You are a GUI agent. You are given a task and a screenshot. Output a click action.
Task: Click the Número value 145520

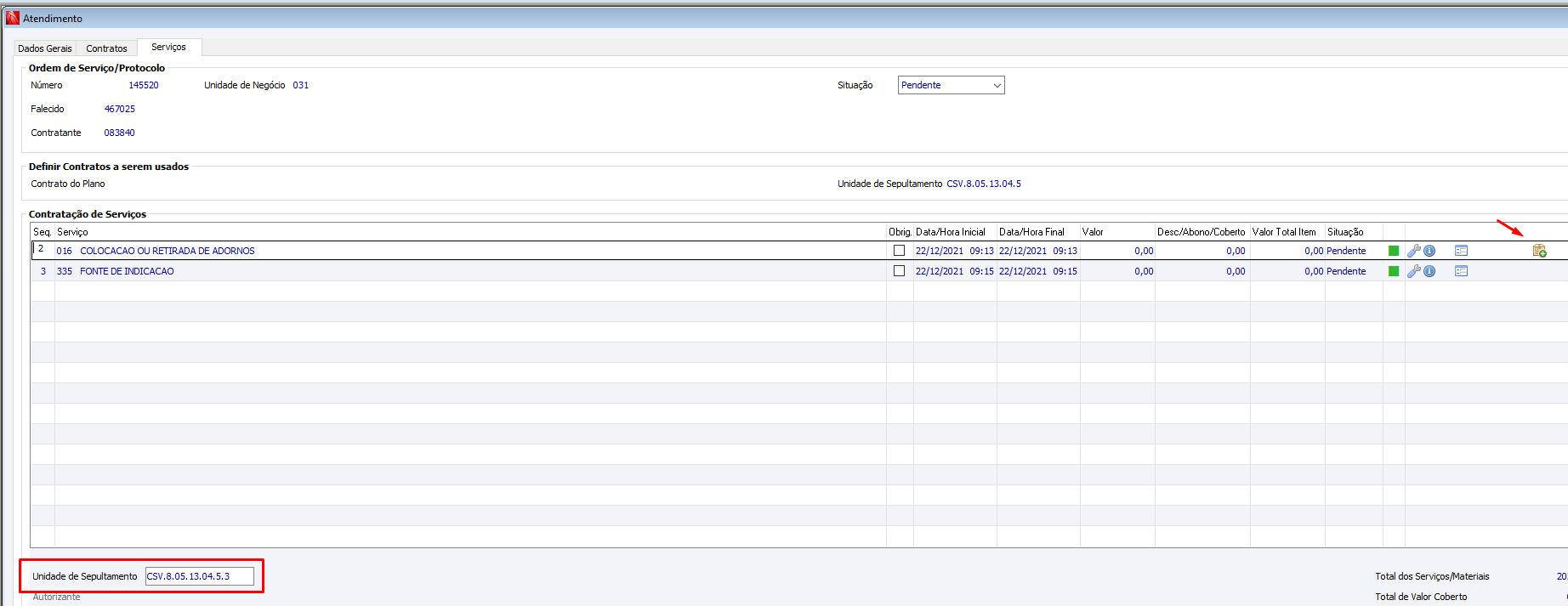pyautogui.click(x=144, y=85)
